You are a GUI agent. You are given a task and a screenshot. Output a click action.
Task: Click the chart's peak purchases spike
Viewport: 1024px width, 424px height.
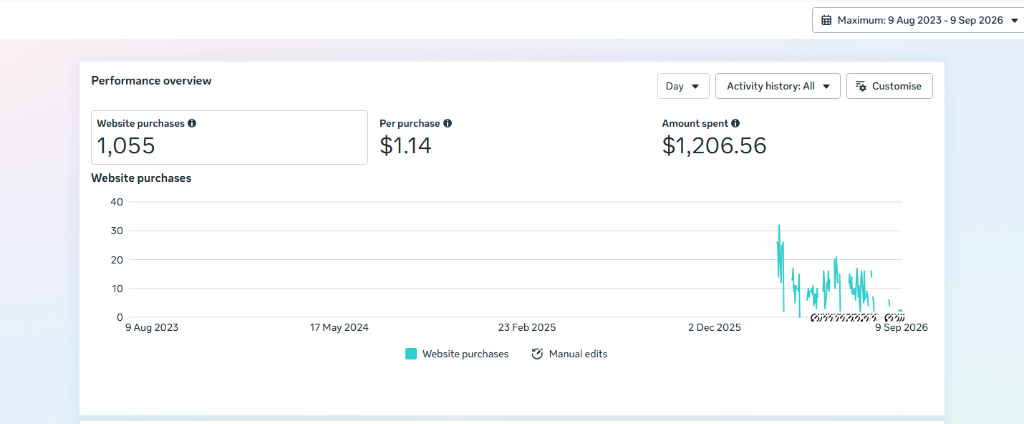779,226
